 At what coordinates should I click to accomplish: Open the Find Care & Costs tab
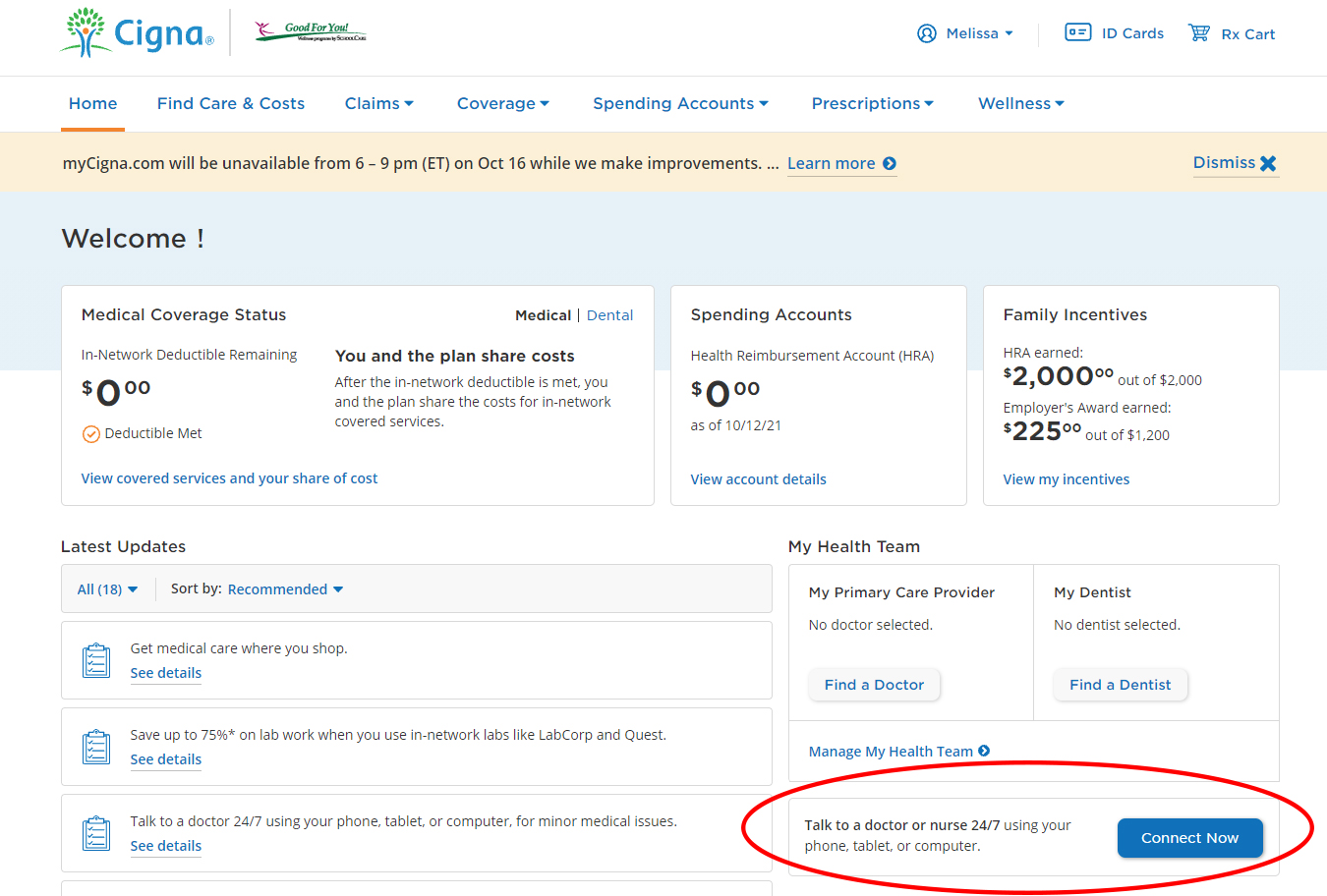click(x=231, y=103)
